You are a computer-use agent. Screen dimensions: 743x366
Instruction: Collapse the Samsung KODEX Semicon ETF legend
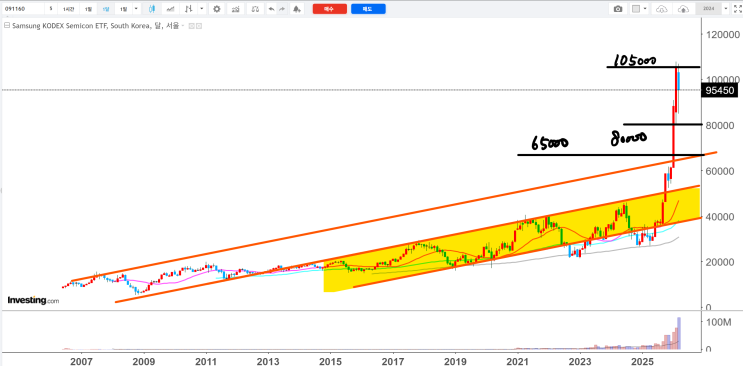(x=7, y=26)
